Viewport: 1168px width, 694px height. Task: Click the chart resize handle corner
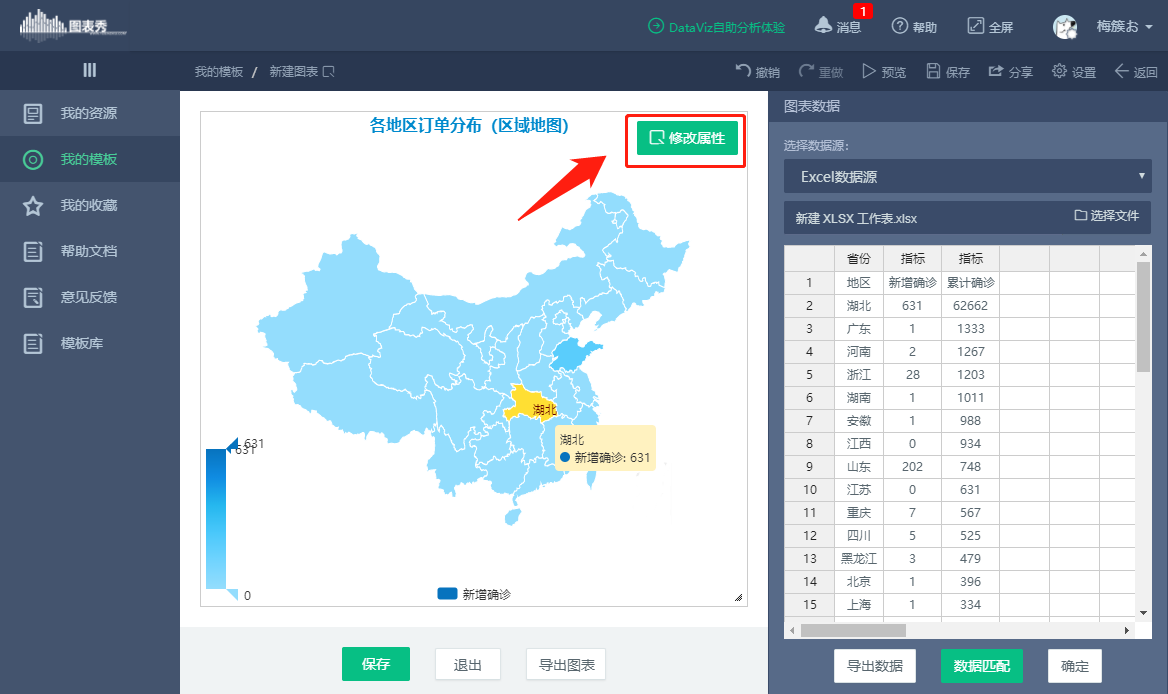[x=738, y=597]
